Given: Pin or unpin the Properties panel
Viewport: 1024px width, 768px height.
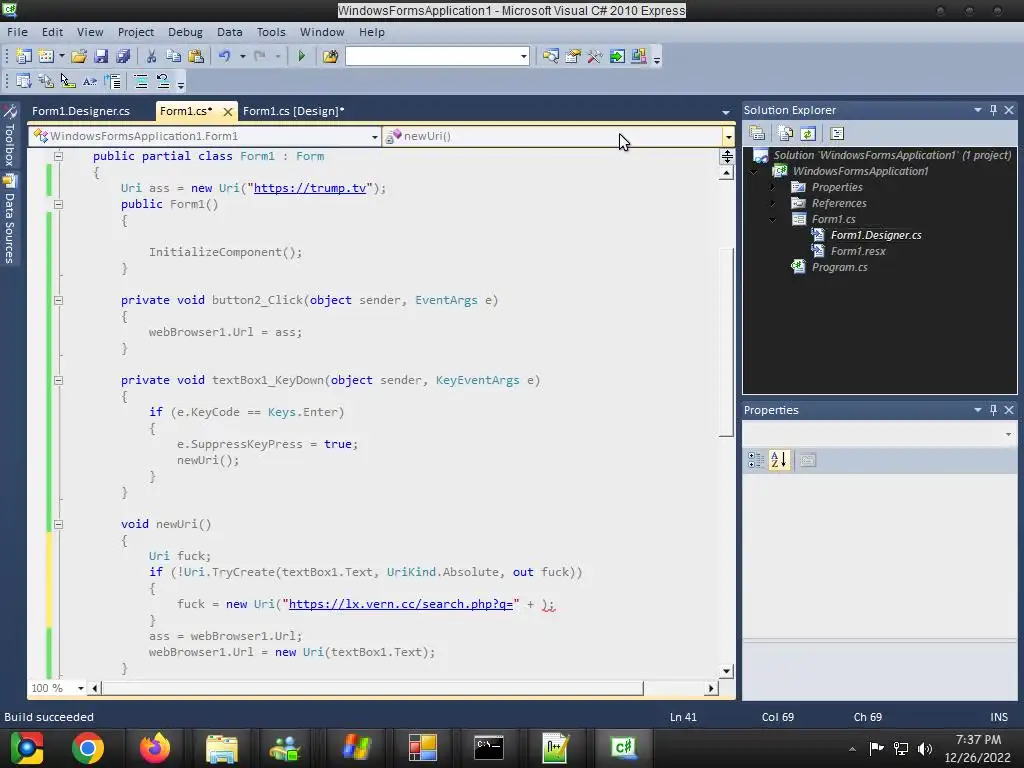Looking at the screenshot, I should tap(993, 409).
